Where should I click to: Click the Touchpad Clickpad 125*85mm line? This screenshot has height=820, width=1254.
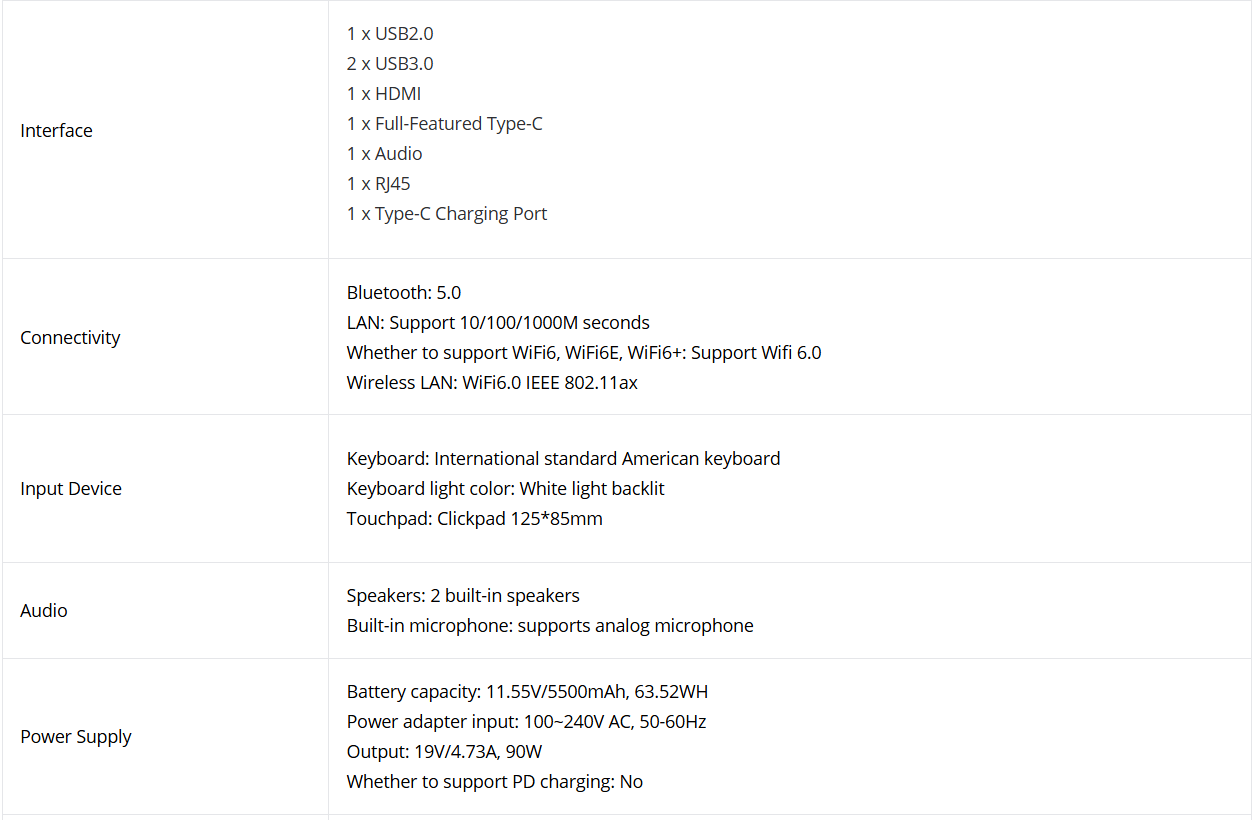[475, 519]
